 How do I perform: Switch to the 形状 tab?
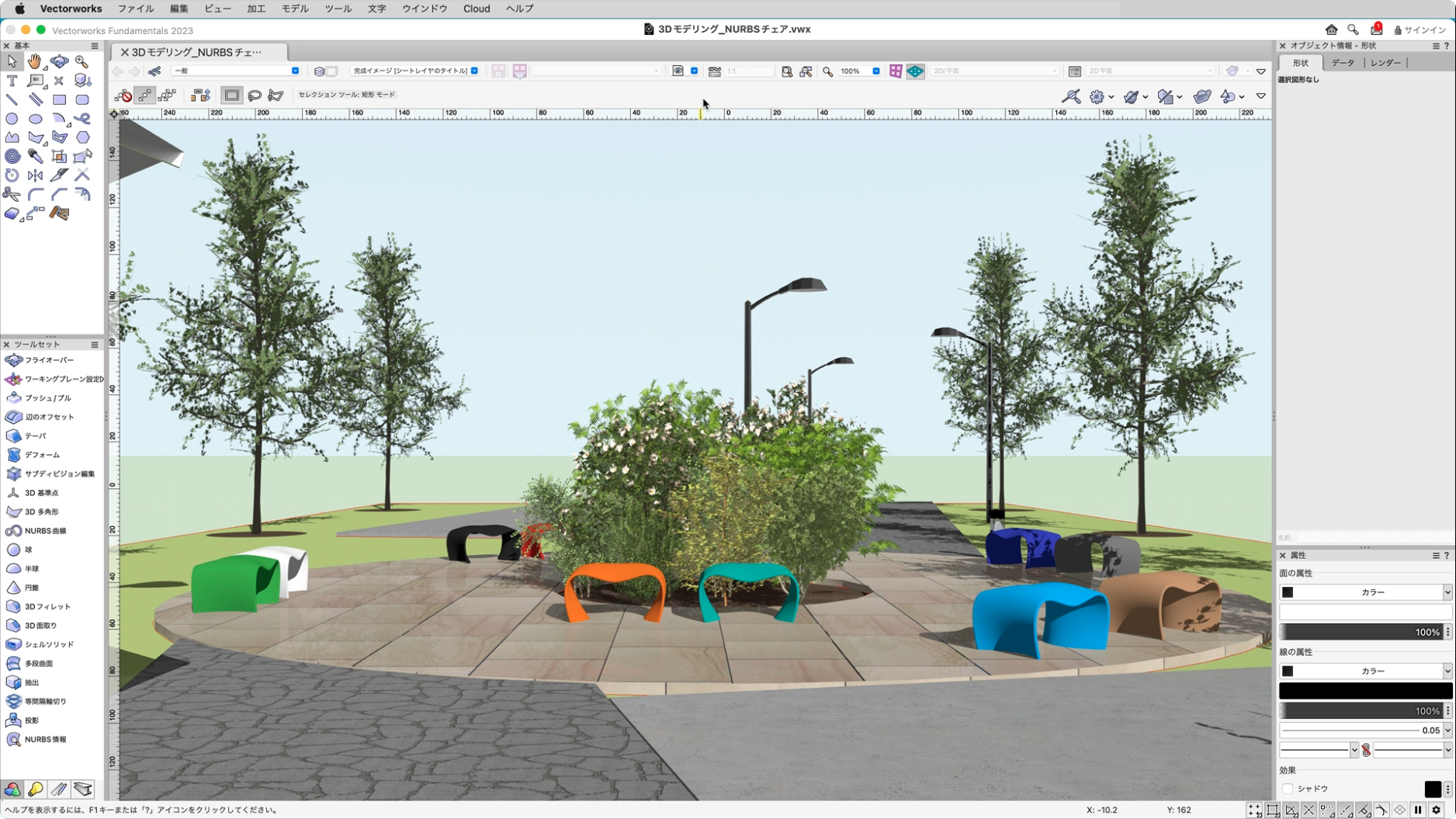coord(1301,63)
